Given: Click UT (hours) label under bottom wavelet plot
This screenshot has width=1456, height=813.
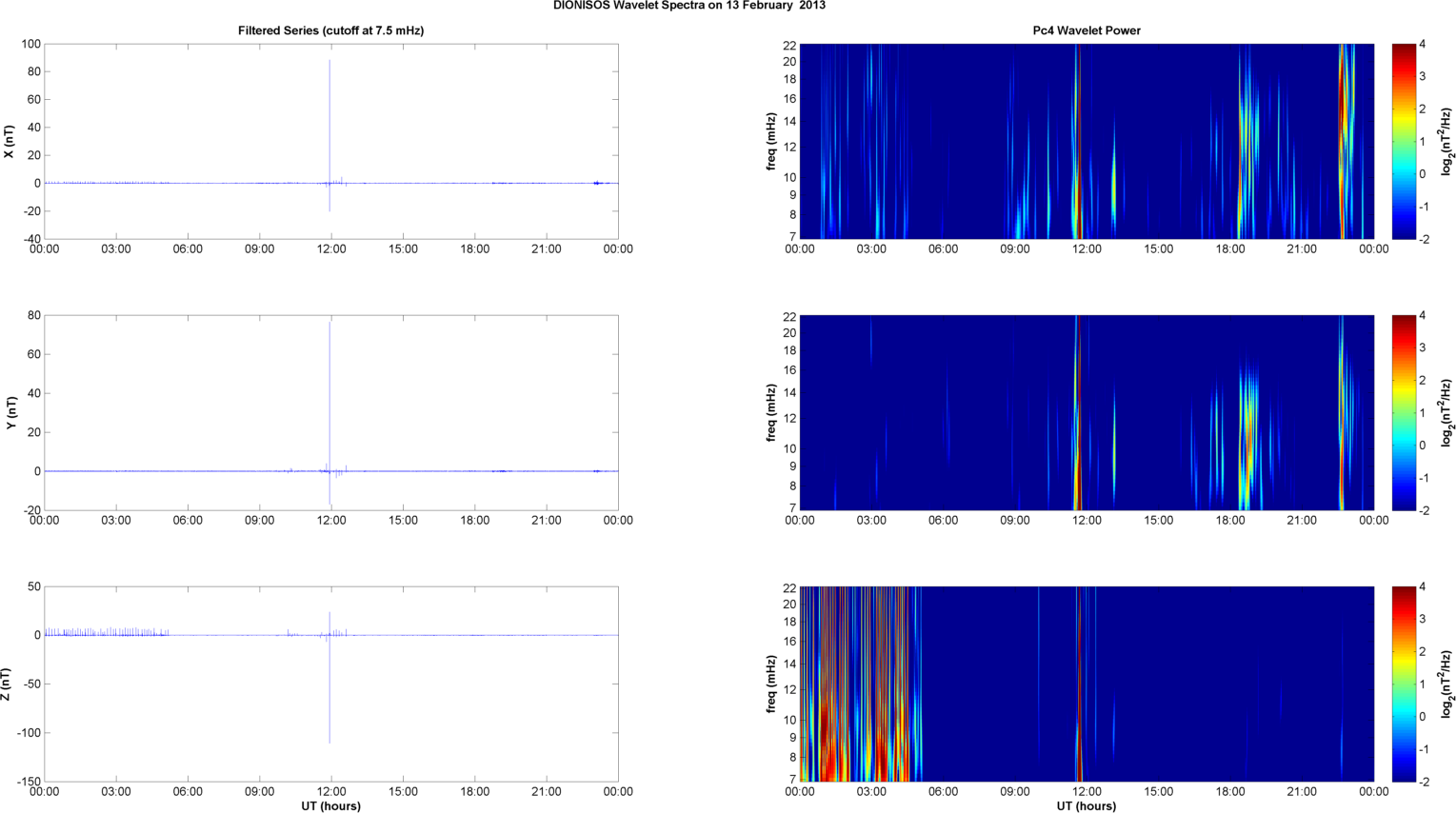Looking at the screenshot, I should pyautogui.click(x=1087, y=806).
